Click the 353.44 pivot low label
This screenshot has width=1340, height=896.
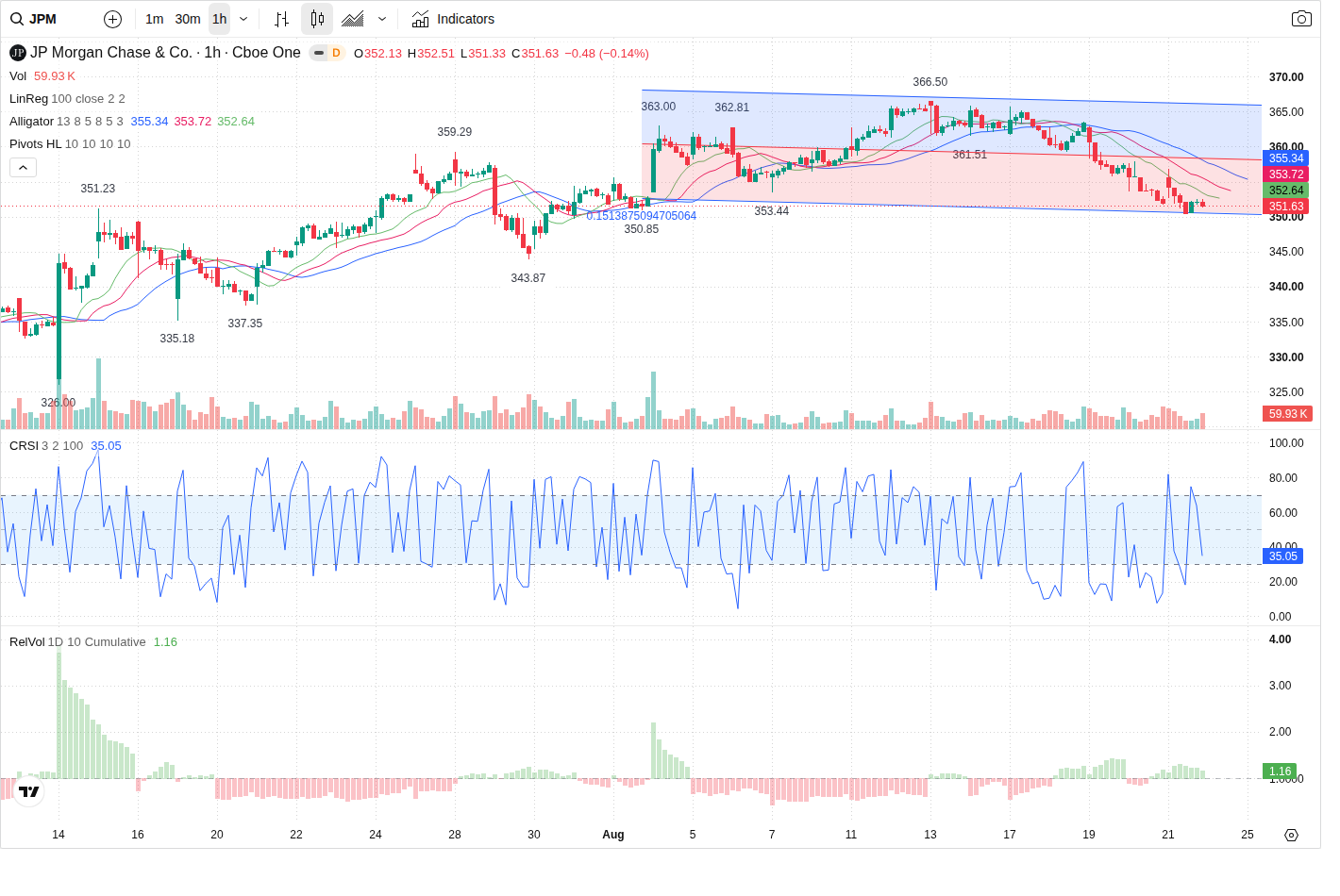[x=771, y=211]
